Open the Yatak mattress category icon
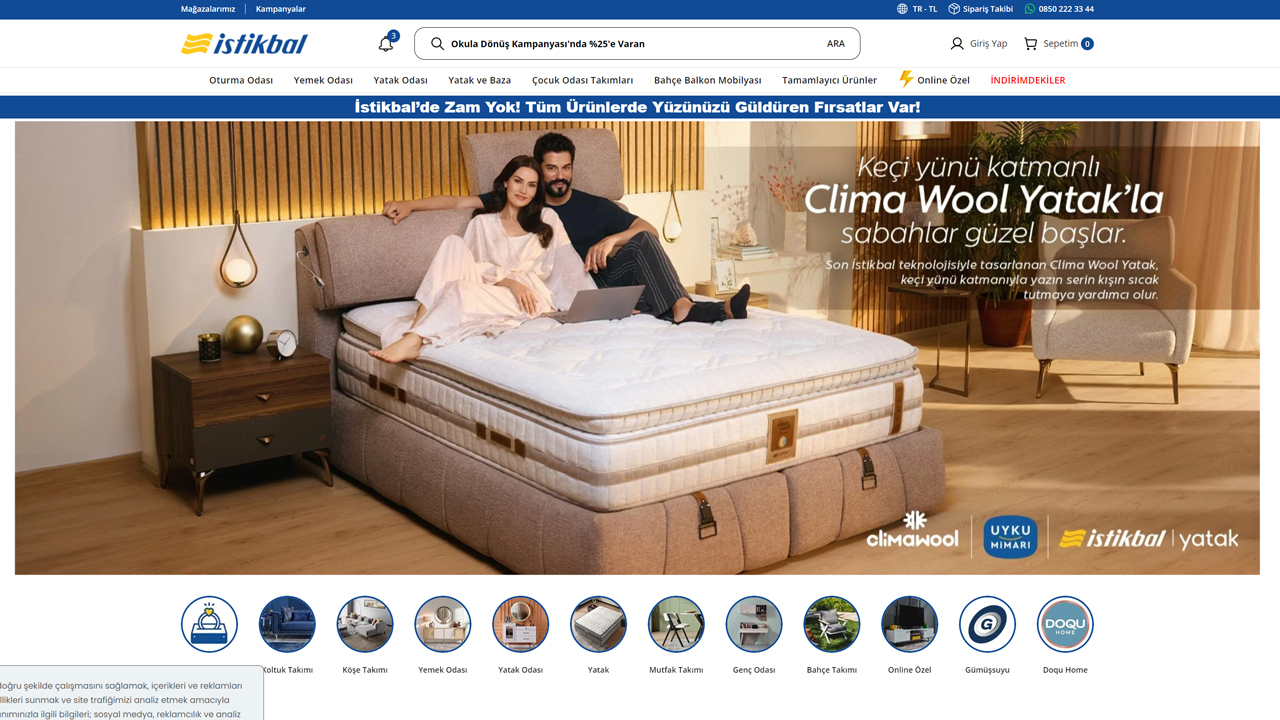This screenshot has width=1280, height=720. click(x=598, y=624)
